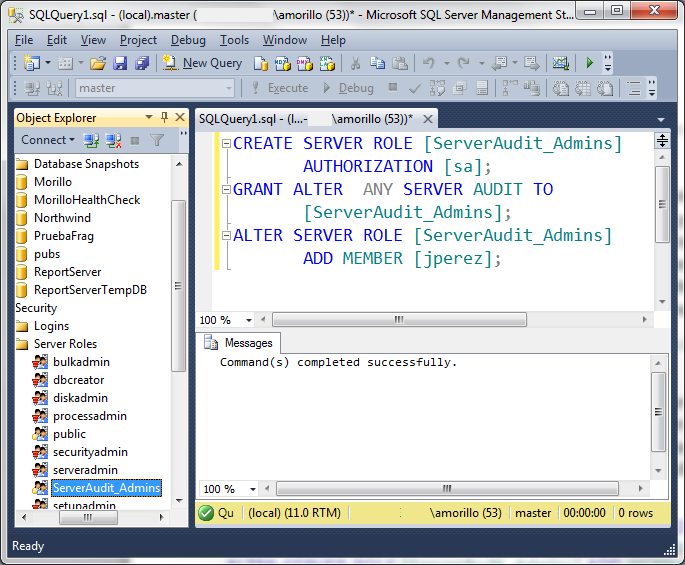
Task: Open the Object Explorer window position dropdown
Action: [x=149, y=117]
